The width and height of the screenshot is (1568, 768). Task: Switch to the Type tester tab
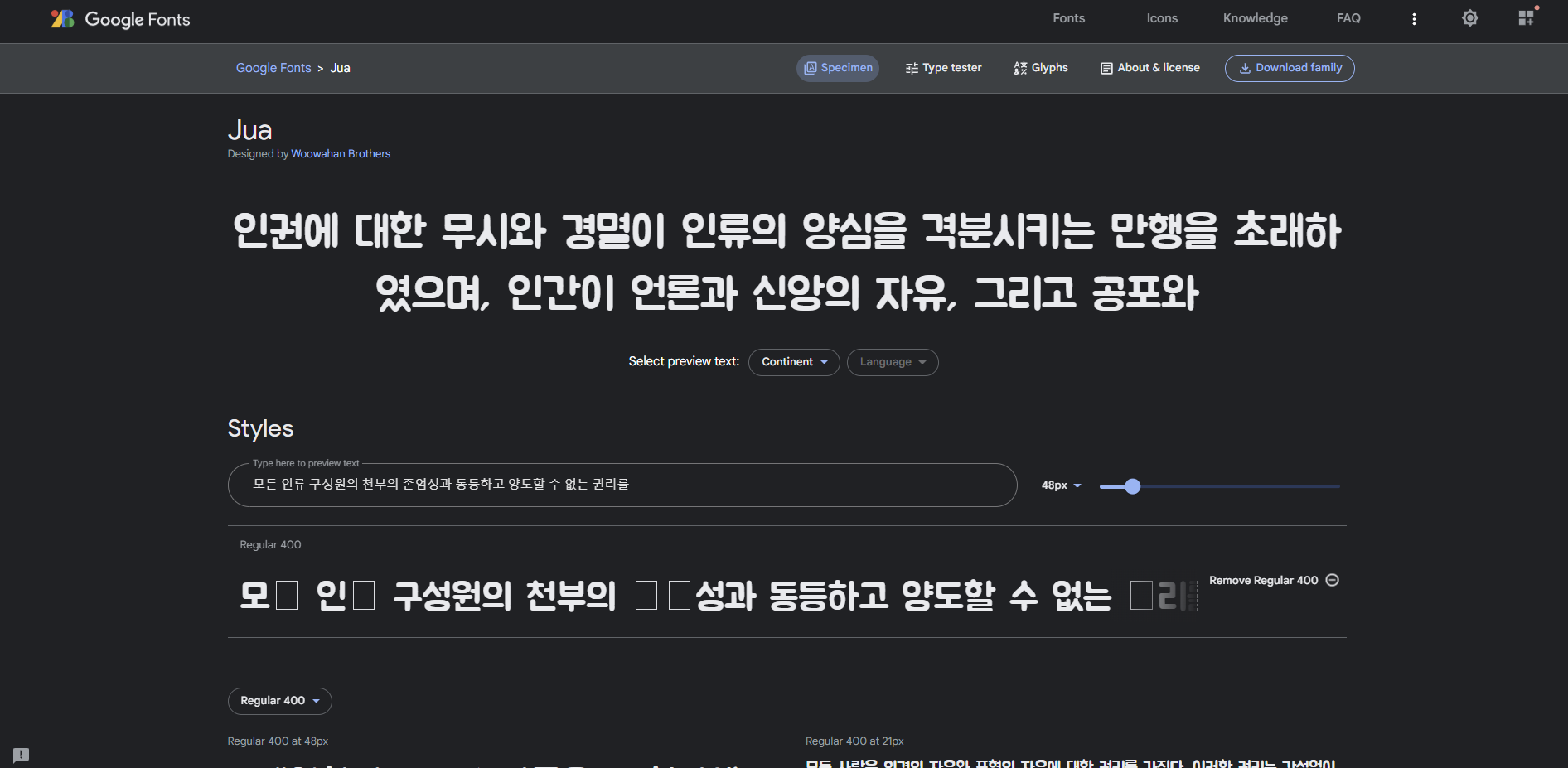(943, 68)
